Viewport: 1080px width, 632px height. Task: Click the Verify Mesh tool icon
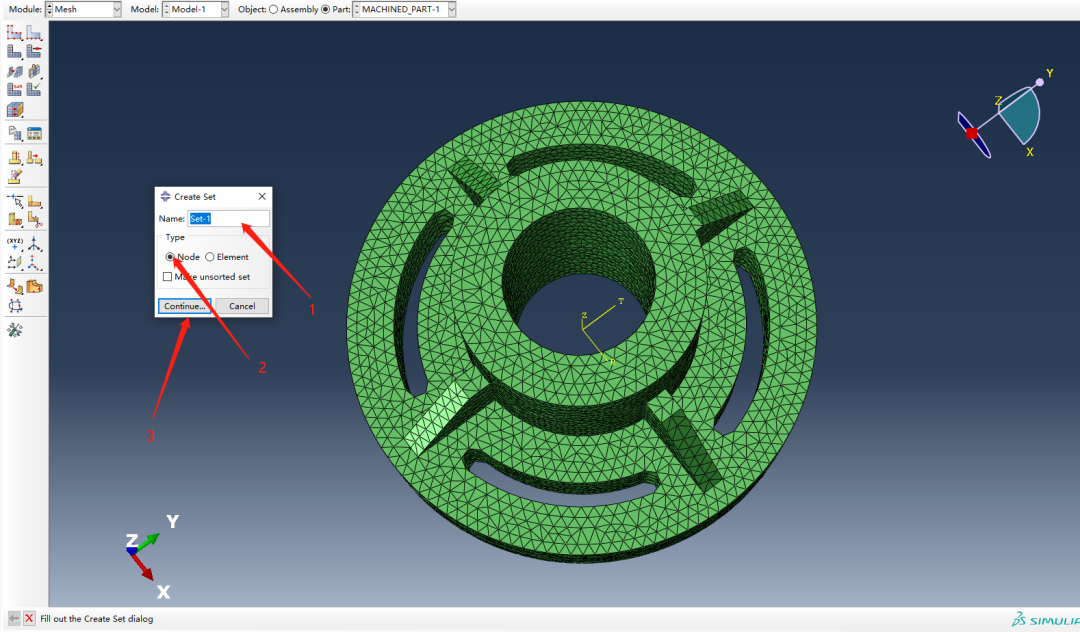34,90
